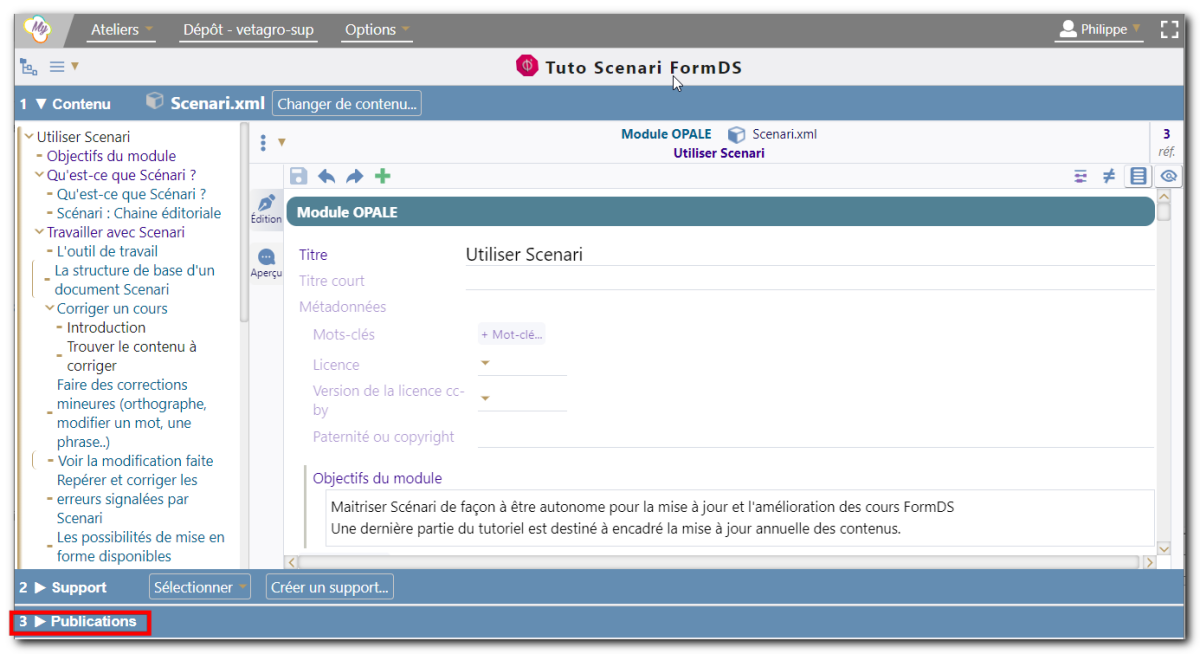Open the Sélectionner dropdown
The image size is (1200, 654).
pyautogui.click(x=200, y=587)
